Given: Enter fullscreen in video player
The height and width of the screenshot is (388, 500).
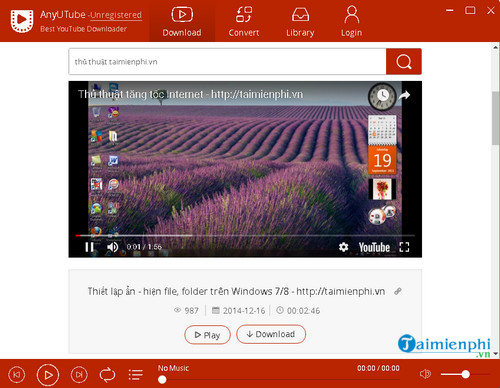Looking at the screenshot, I should point(404,247).
